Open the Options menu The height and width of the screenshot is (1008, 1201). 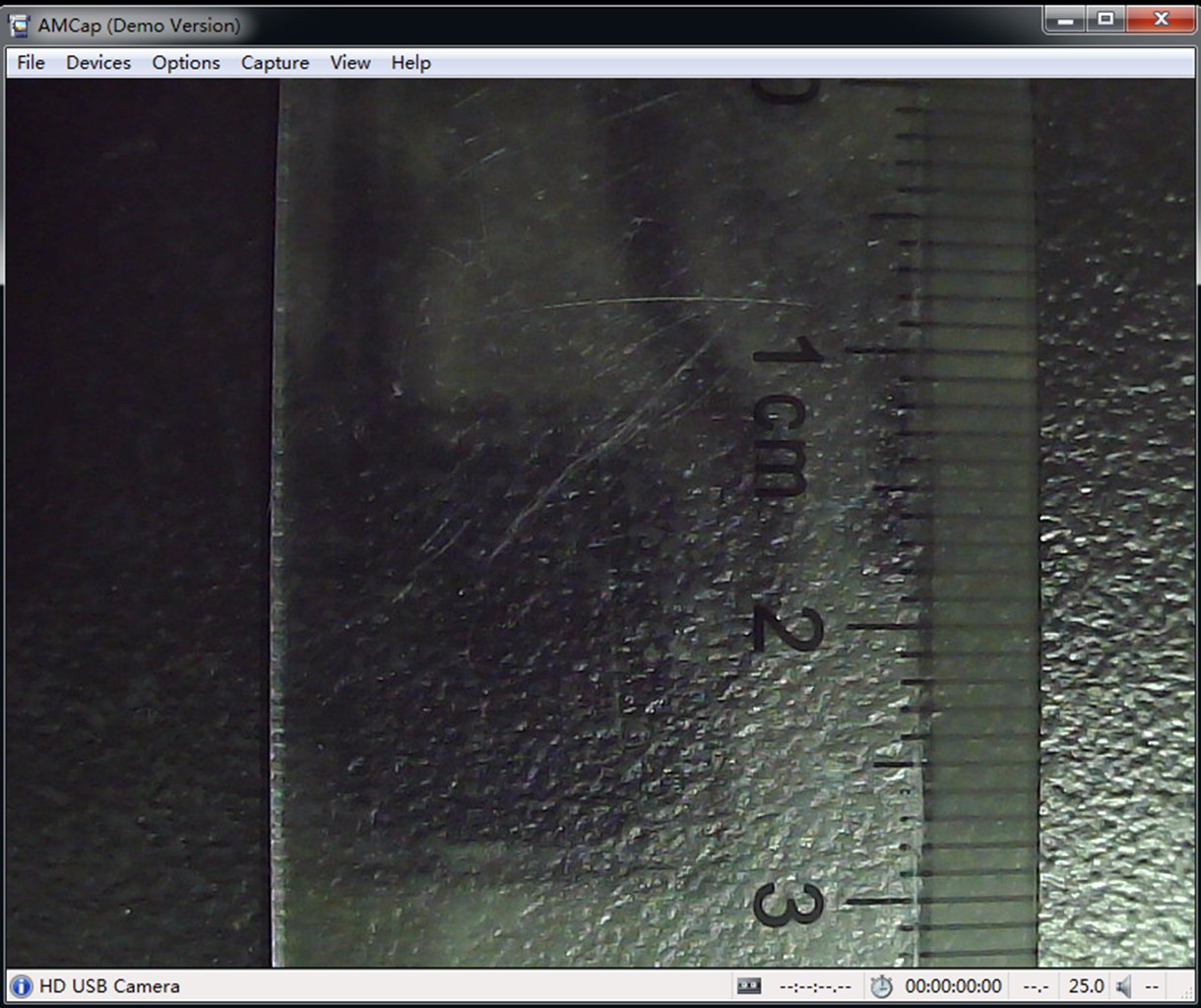coord(186,63)
